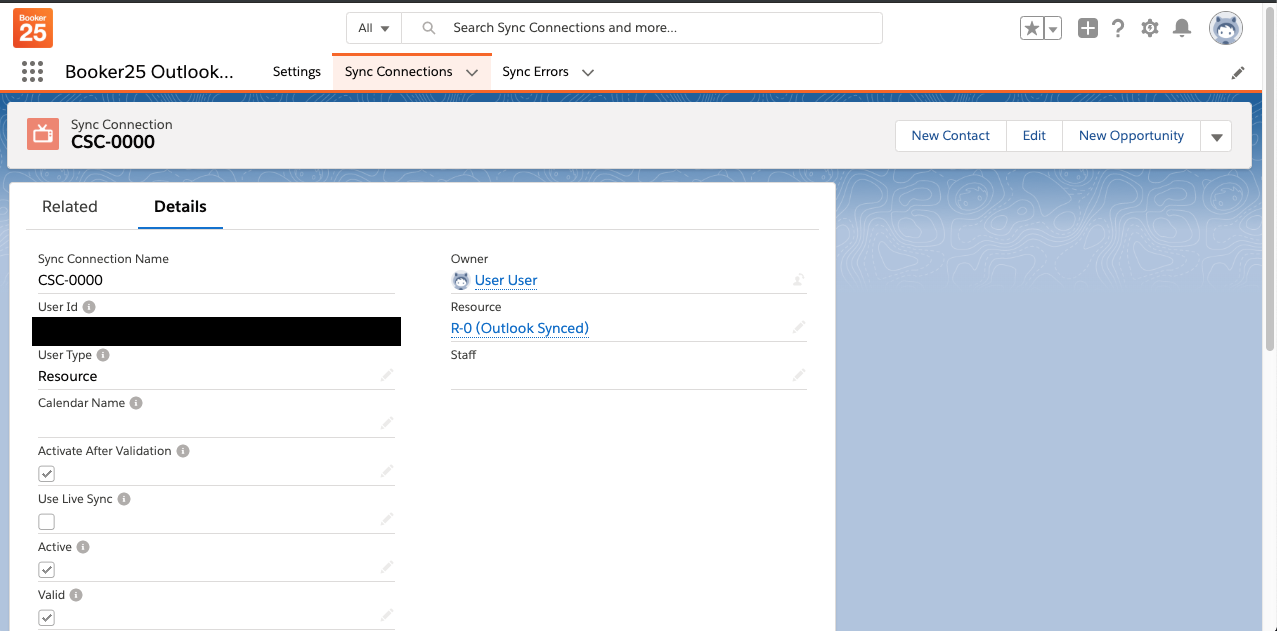Screen dimensions: 1277x631
Task: Open the R-0 (Outlook Synced) resource link
Action: coord(520,328)
